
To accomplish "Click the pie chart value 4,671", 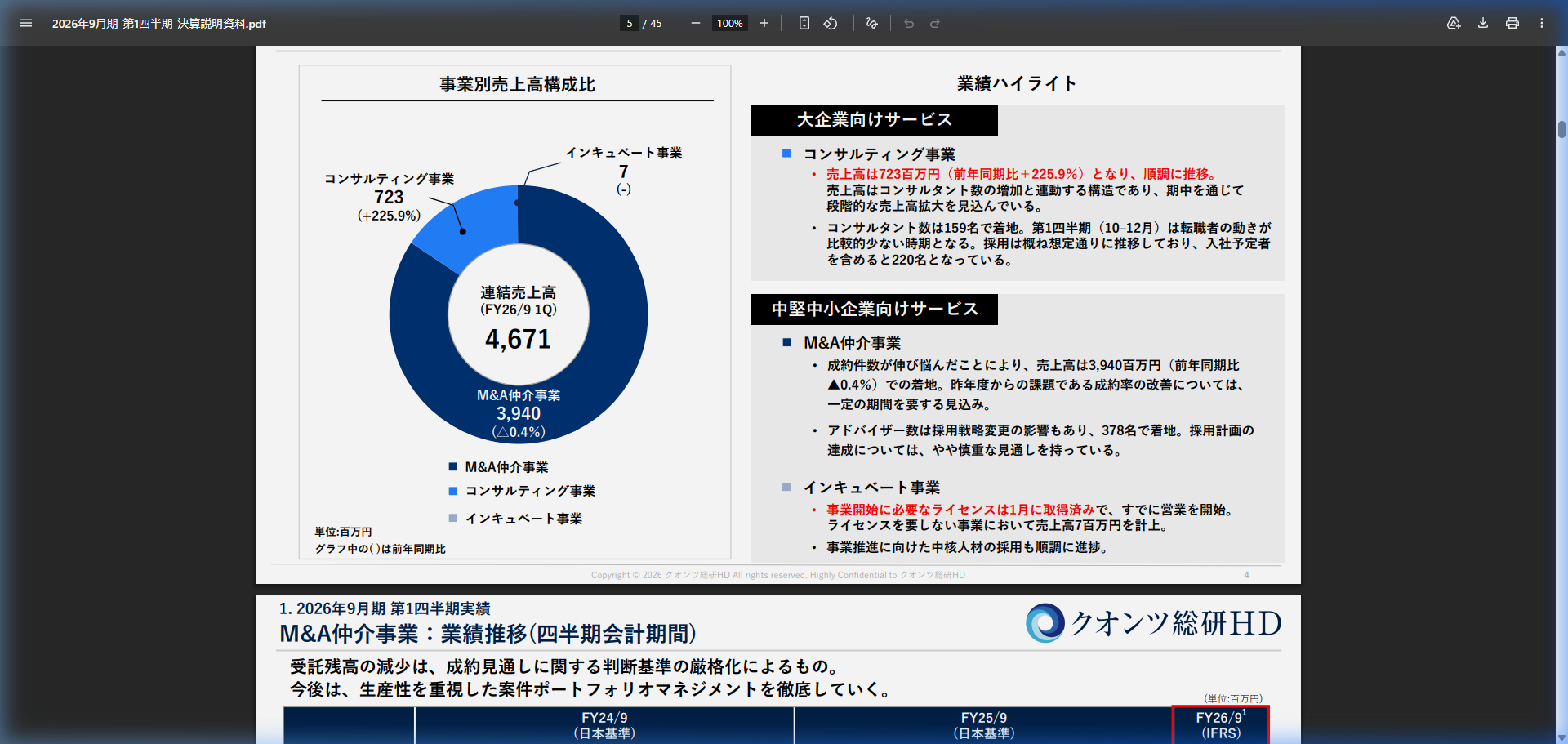I will (518, 338).
